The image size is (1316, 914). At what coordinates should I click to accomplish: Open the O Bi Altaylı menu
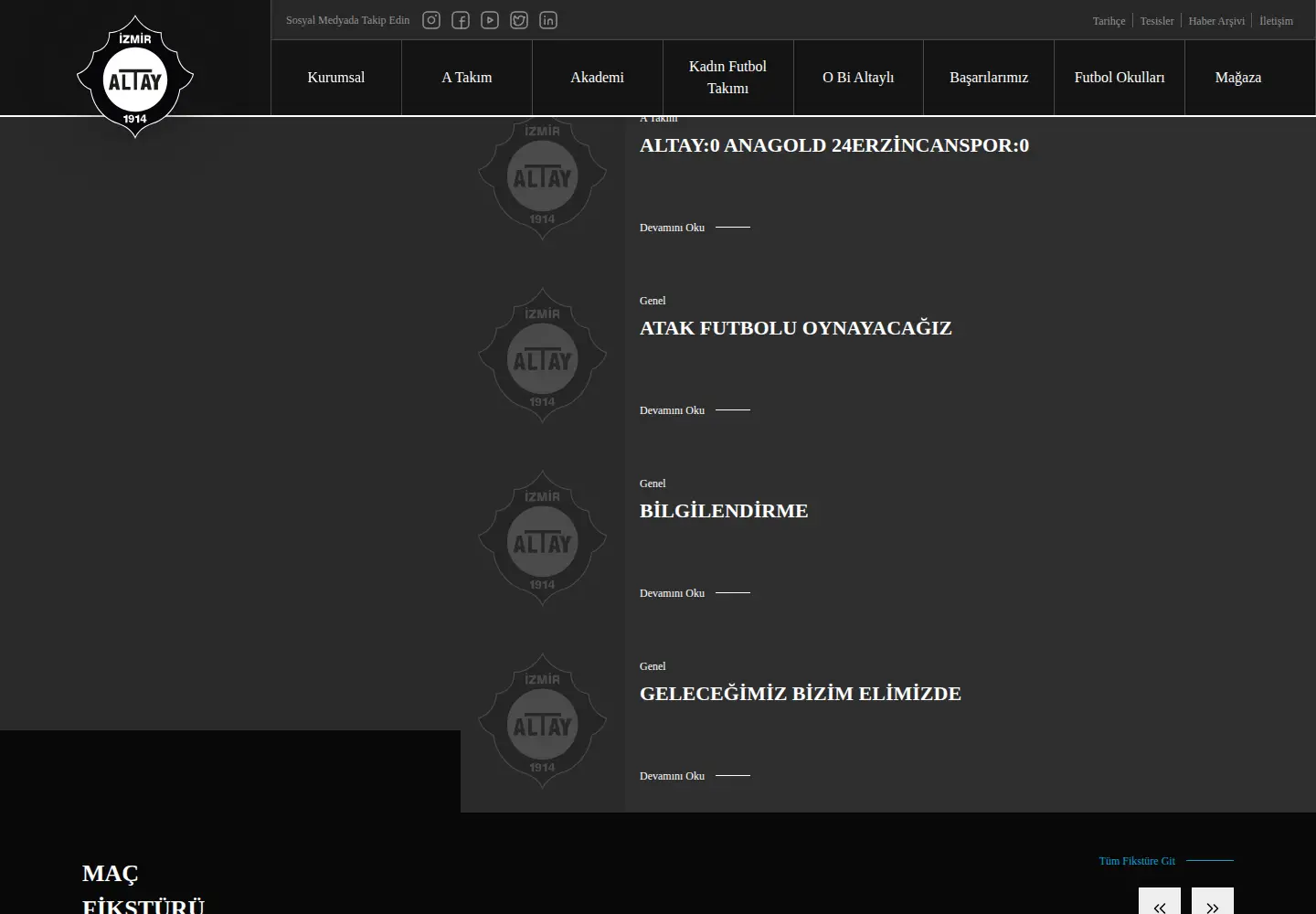click(858, 78)
